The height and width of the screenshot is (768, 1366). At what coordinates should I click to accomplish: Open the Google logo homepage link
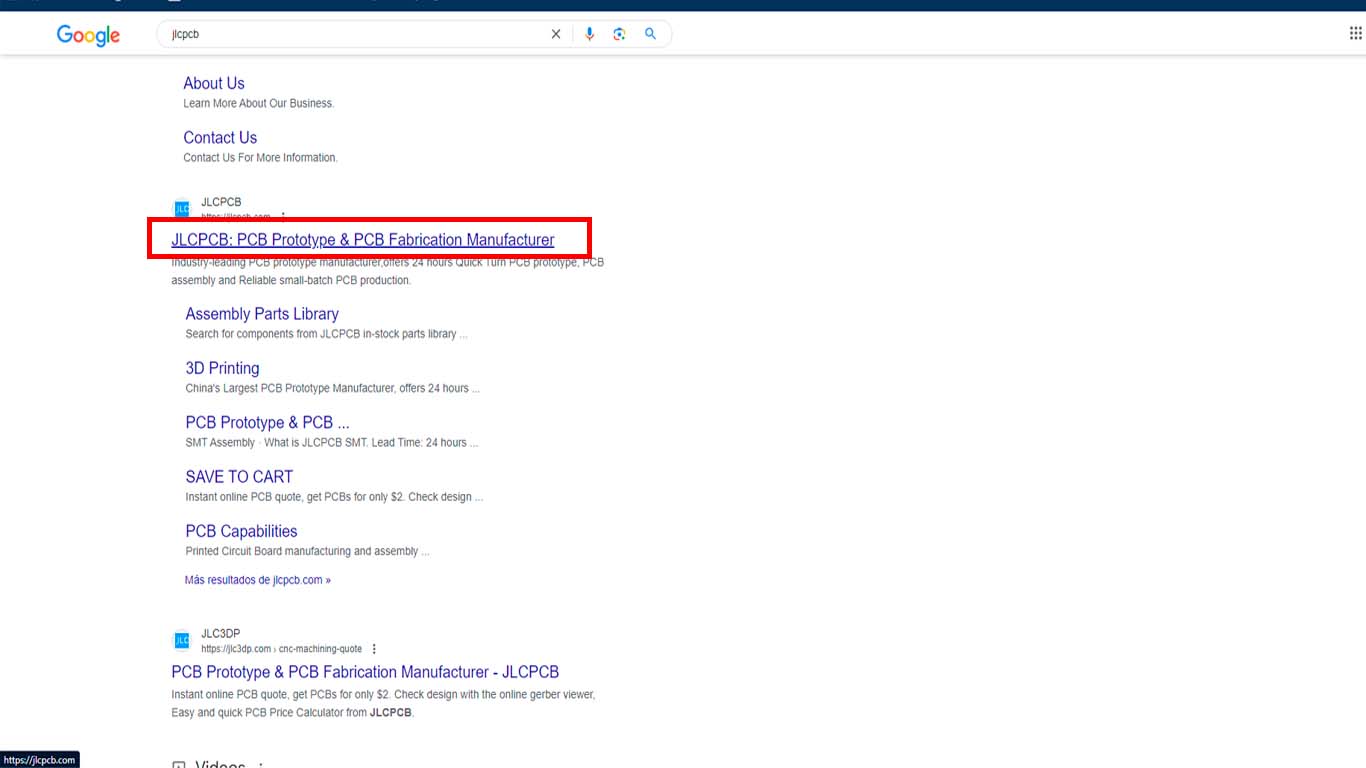(x=88, y=35)
